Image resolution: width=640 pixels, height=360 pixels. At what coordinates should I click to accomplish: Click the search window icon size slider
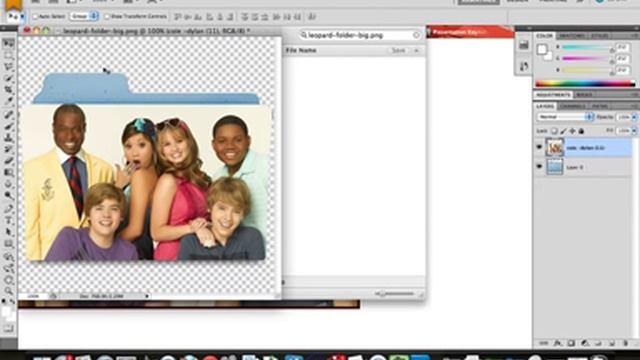395,293
